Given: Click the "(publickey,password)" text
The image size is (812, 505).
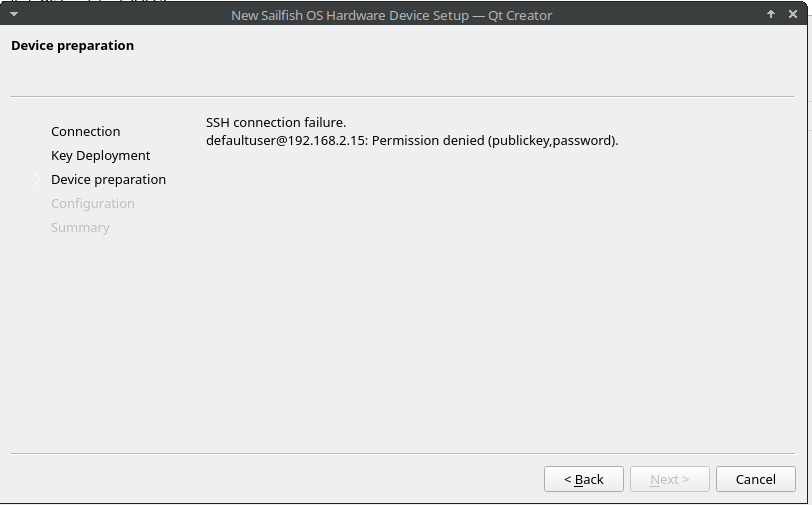Looking at the screenshot, I should [x=553, y=140].
